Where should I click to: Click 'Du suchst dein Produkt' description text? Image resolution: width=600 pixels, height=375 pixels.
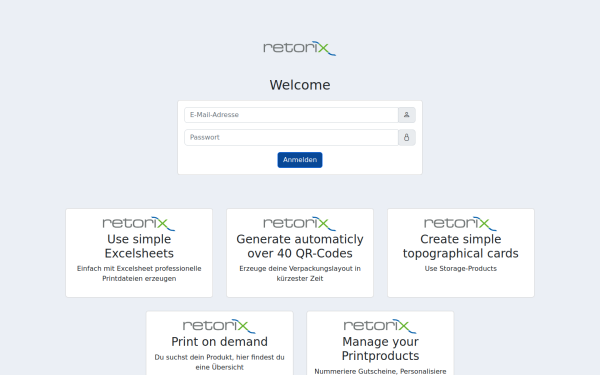coord(219,362)
